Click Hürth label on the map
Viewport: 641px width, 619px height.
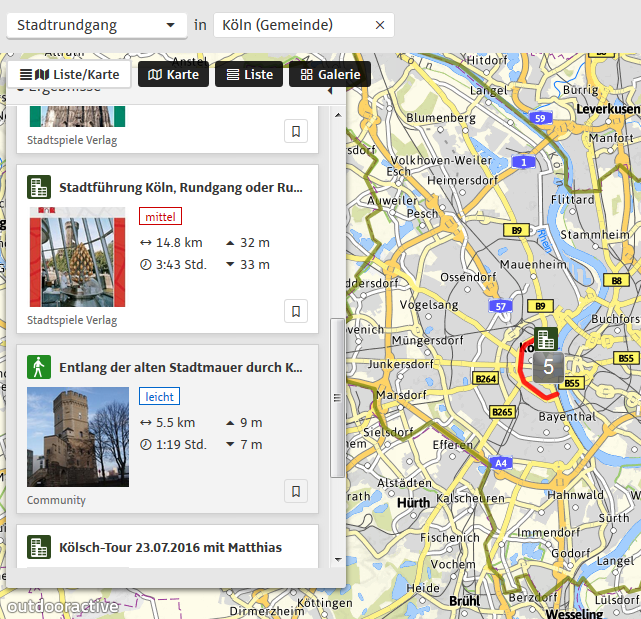(x=413, y=502)
